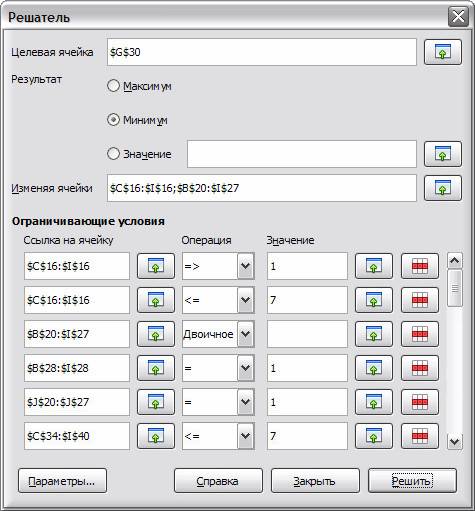The height and width of the screenshot is (511, 475).
Task: Click the Закрыть button
Action: [315, 481]
